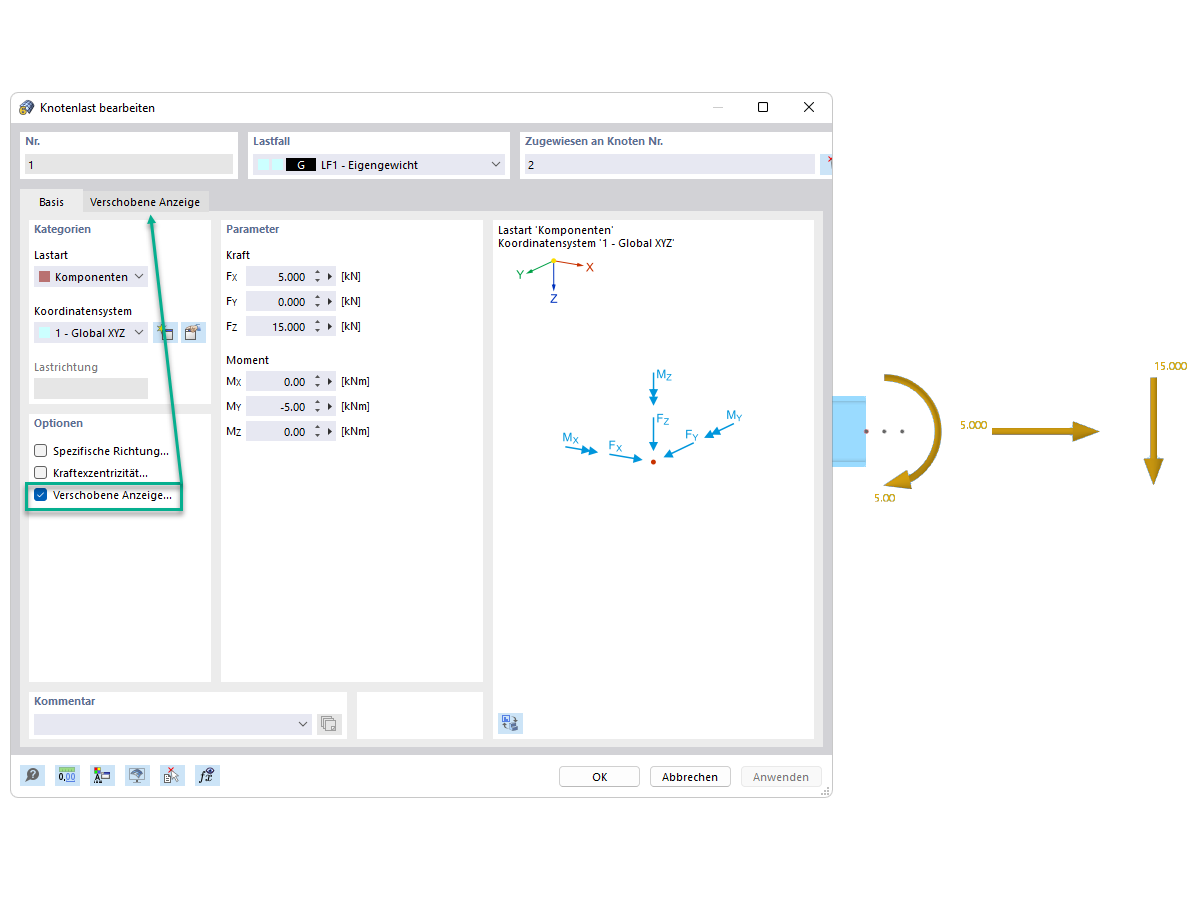Click the comment library icon beside Kommentar

tap(329, 724)
